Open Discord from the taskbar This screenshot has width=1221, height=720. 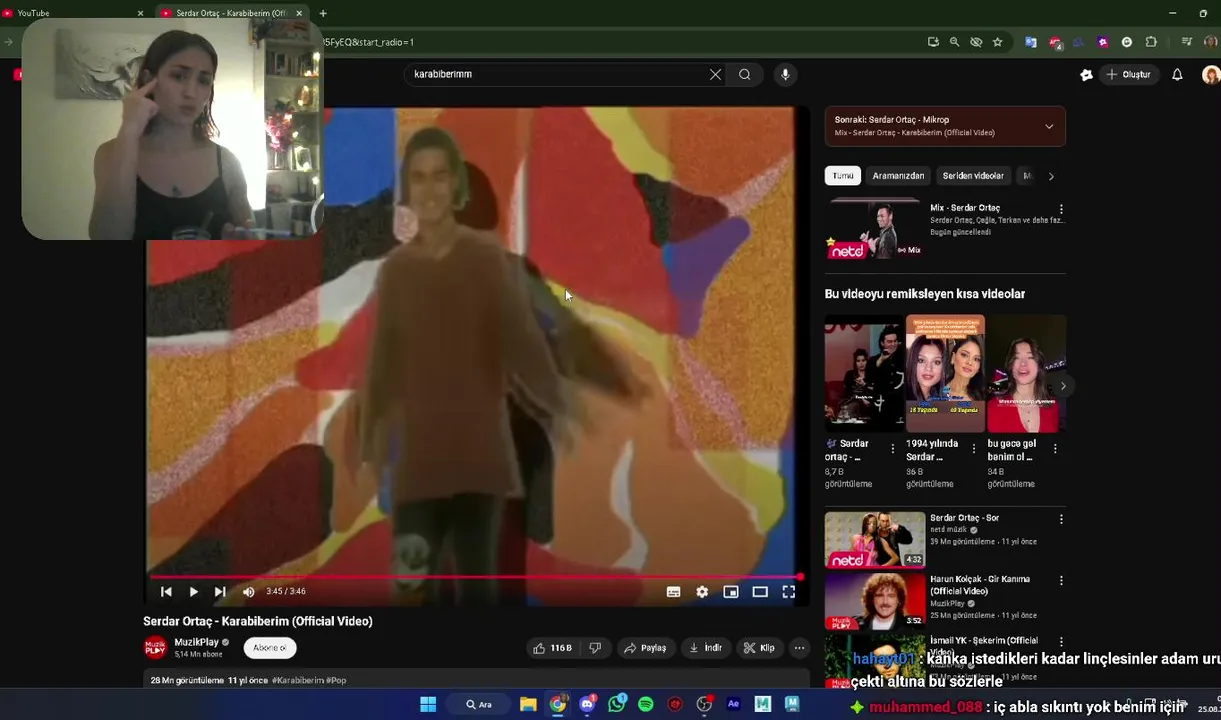pos(587,705)
